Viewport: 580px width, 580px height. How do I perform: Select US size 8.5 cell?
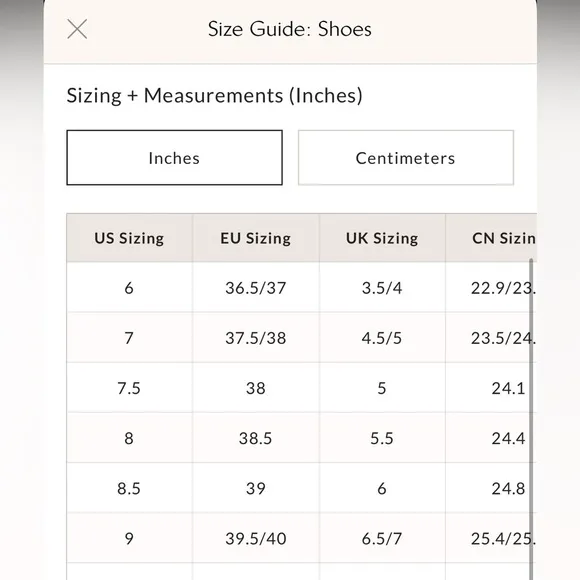click(x=129, y=488)
